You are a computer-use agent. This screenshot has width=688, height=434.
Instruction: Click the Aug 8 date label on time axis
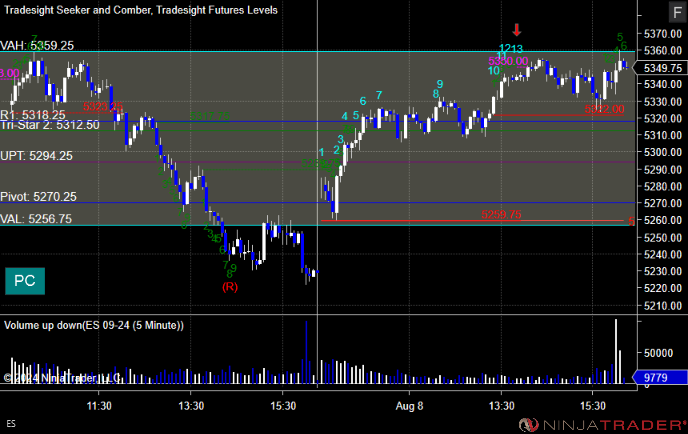point(409,406)
